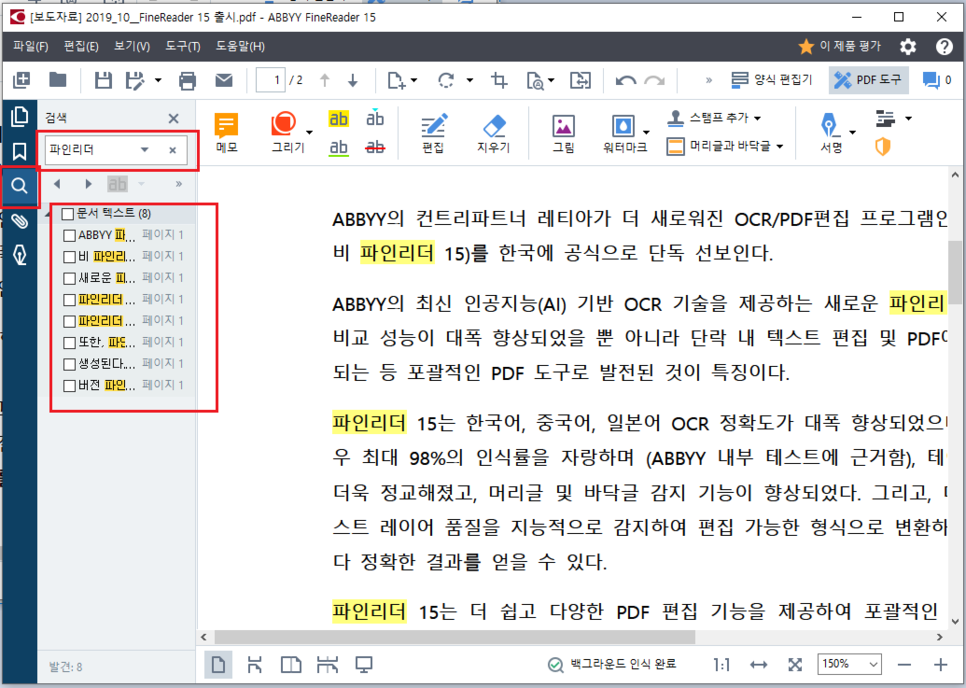Image resolution: width=966 pixels, height=688 pixels.
Task: Click the Add page icon
Action: click(396, 80)
